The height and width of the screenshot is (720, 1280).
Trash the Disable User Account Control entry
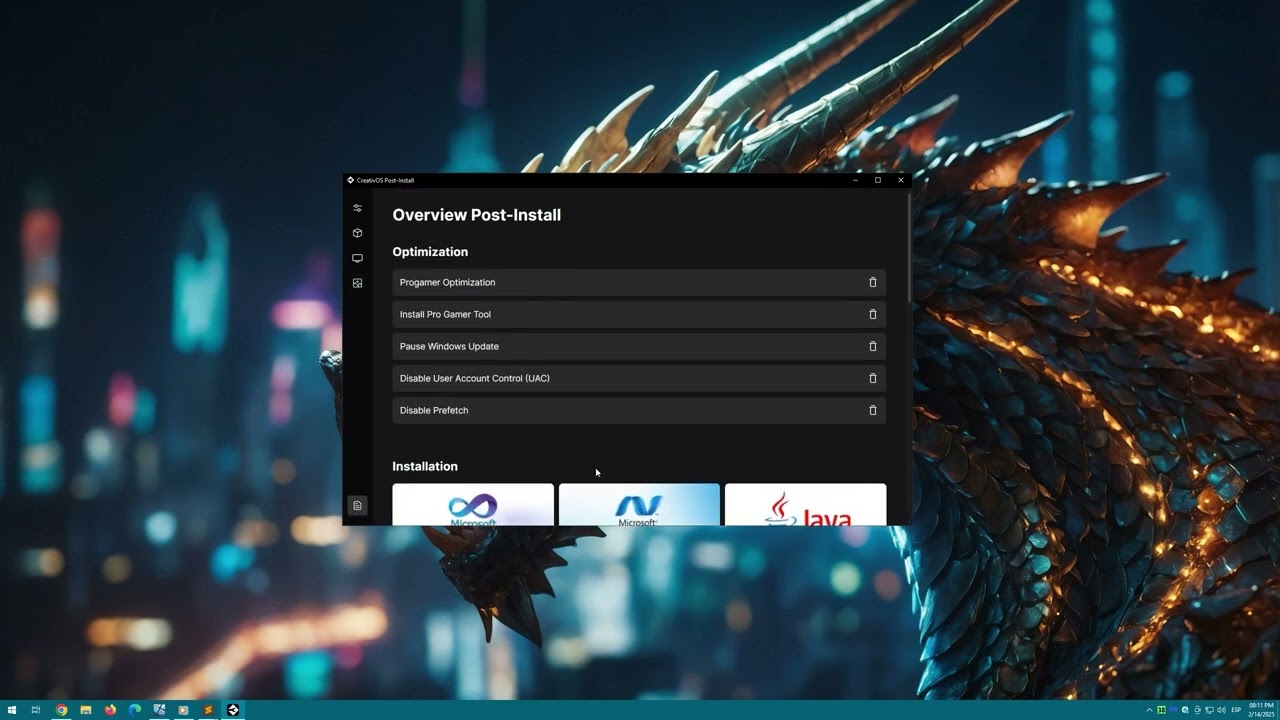coord(872,378)
